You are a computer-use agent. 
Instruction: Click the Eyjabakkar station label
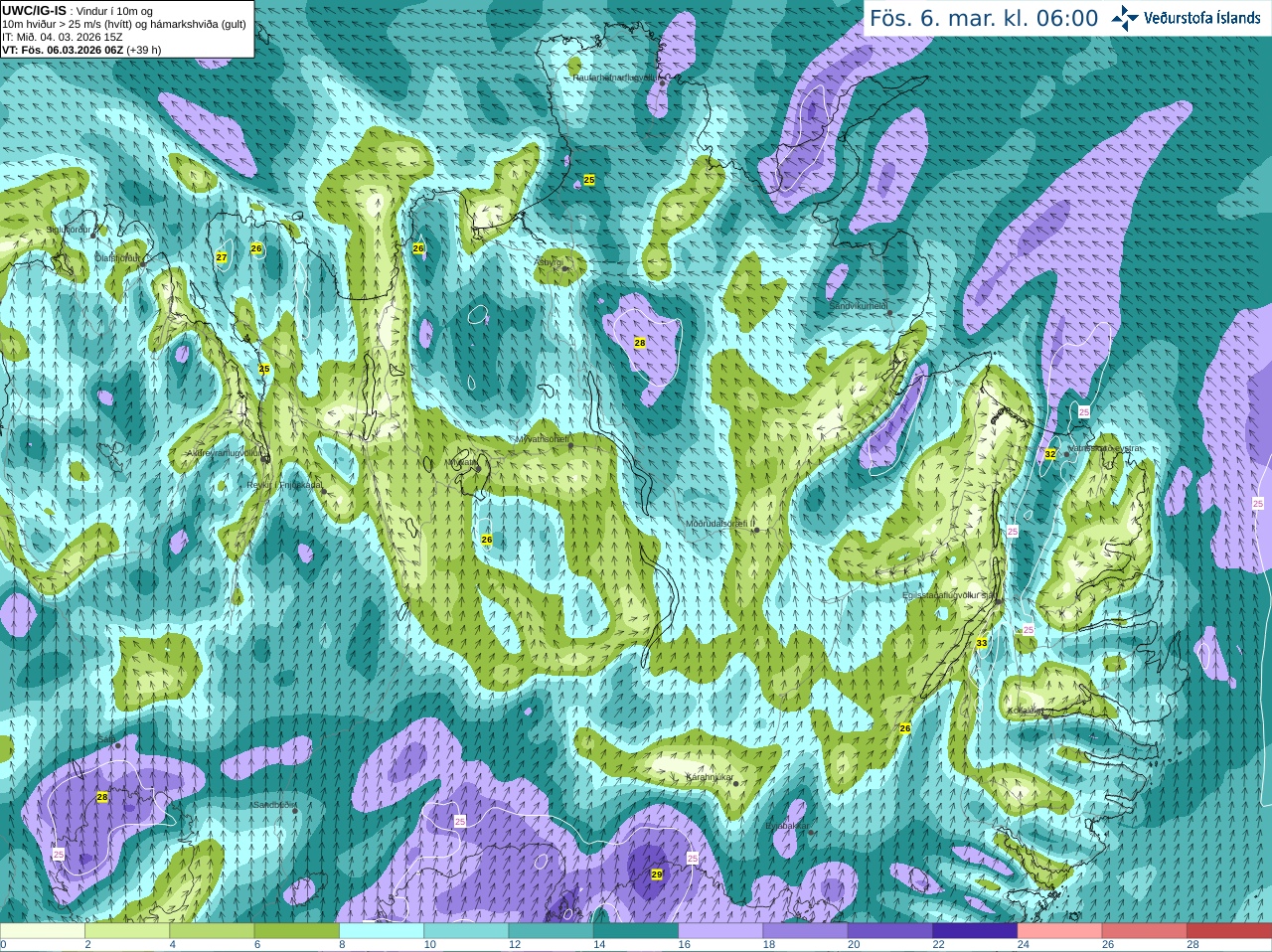point(787,826)
